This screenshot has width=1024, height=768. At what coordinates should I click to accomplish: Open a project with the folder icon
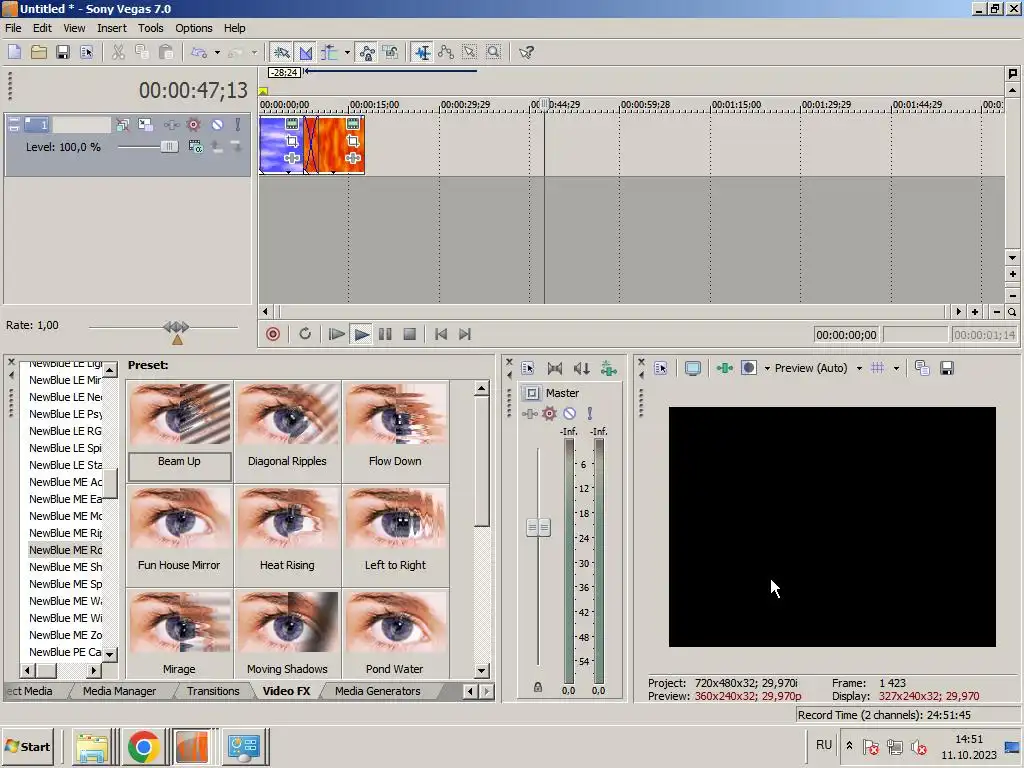point(39,52)
